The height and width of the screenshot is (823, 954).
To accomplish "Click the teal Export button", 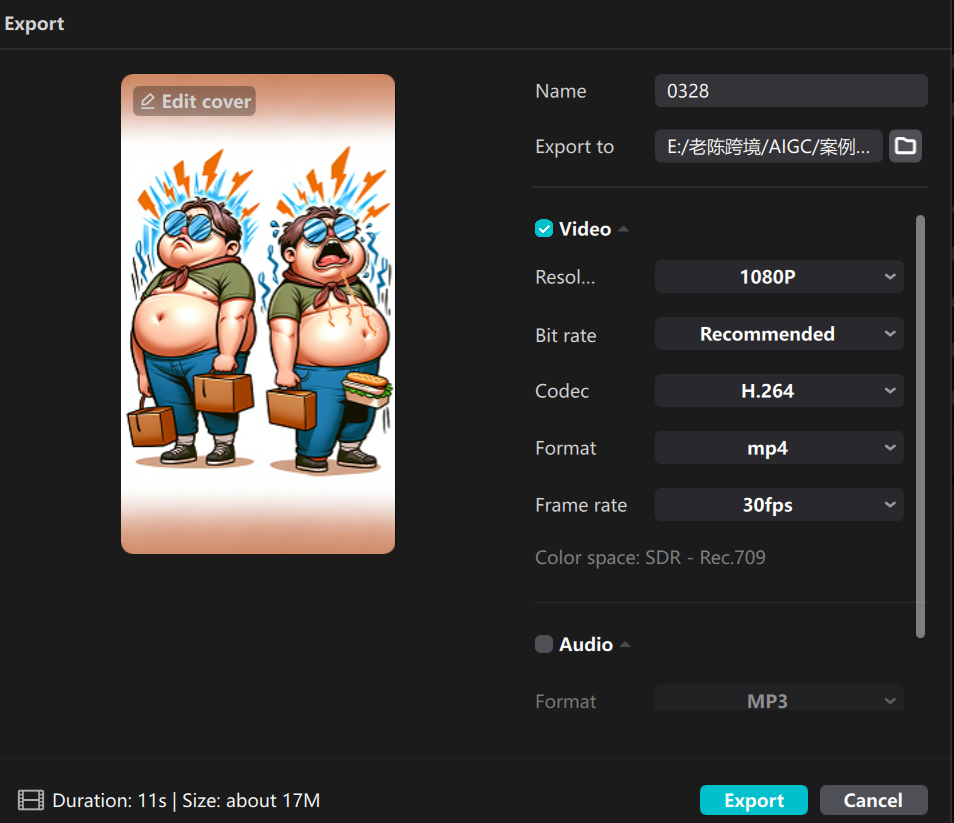I will click(x=753, y=800).
